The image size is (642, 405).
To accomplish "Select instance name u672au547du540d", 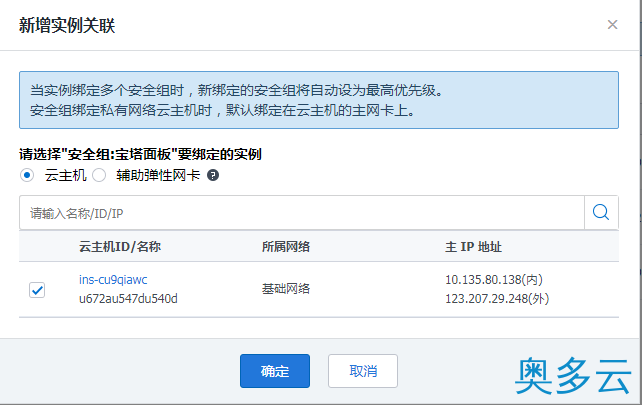I will point(128,299).
